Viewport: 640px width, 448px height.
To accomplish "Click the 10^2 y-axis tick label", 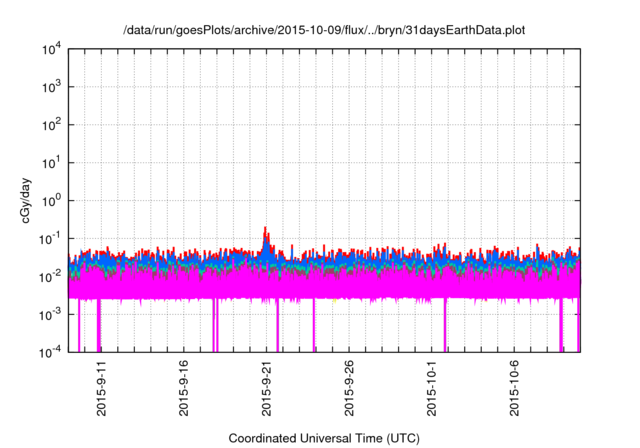I will (51, 124).
